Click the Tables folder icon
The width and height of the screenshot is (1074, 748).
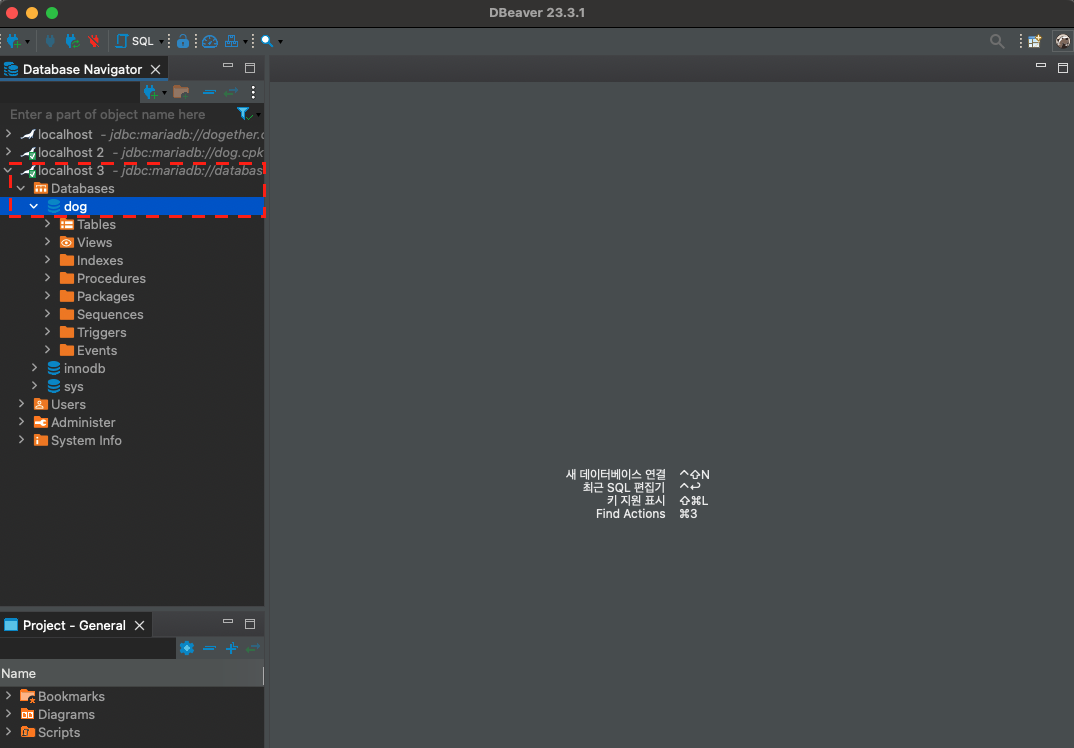coord(66,224)
